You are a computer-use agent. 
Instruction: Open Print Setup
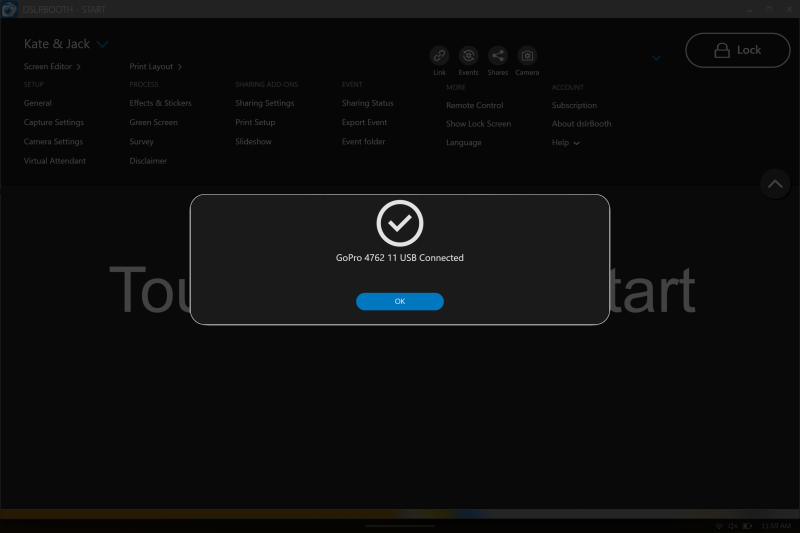[x=255, y=122]
